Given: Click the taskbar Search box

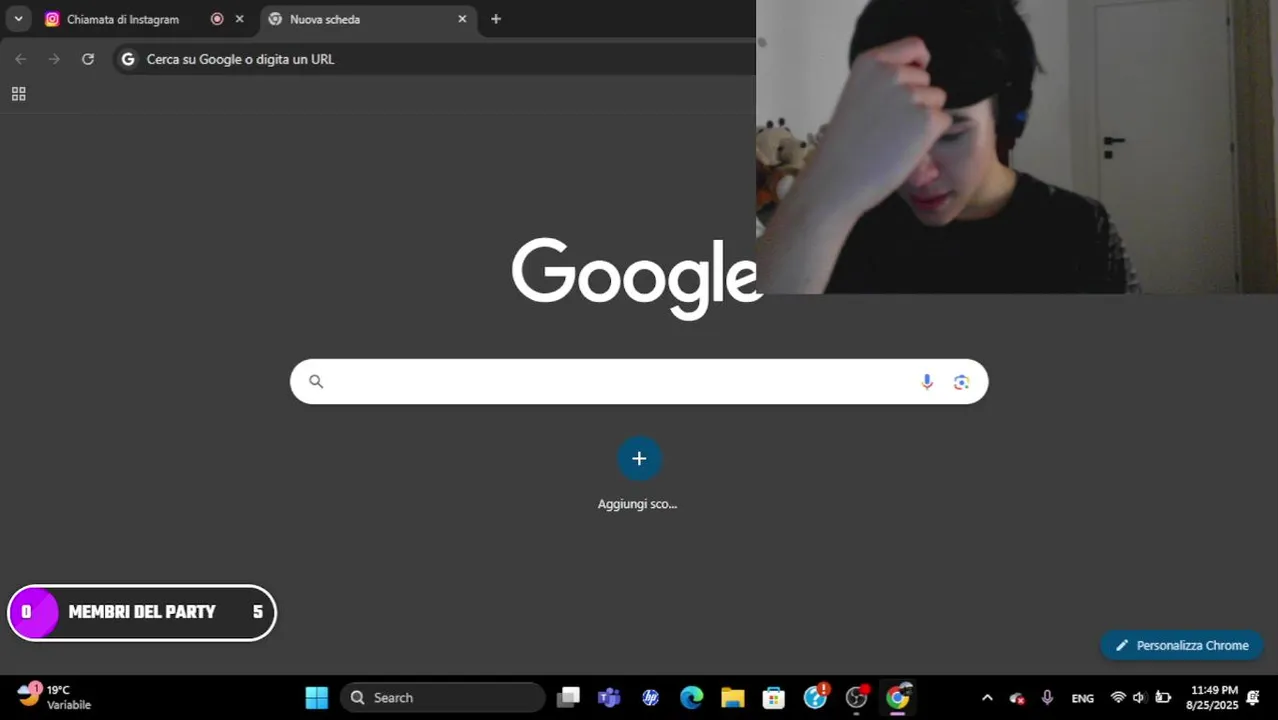Looking at the screenshot, I should click(x=443, y=697).
